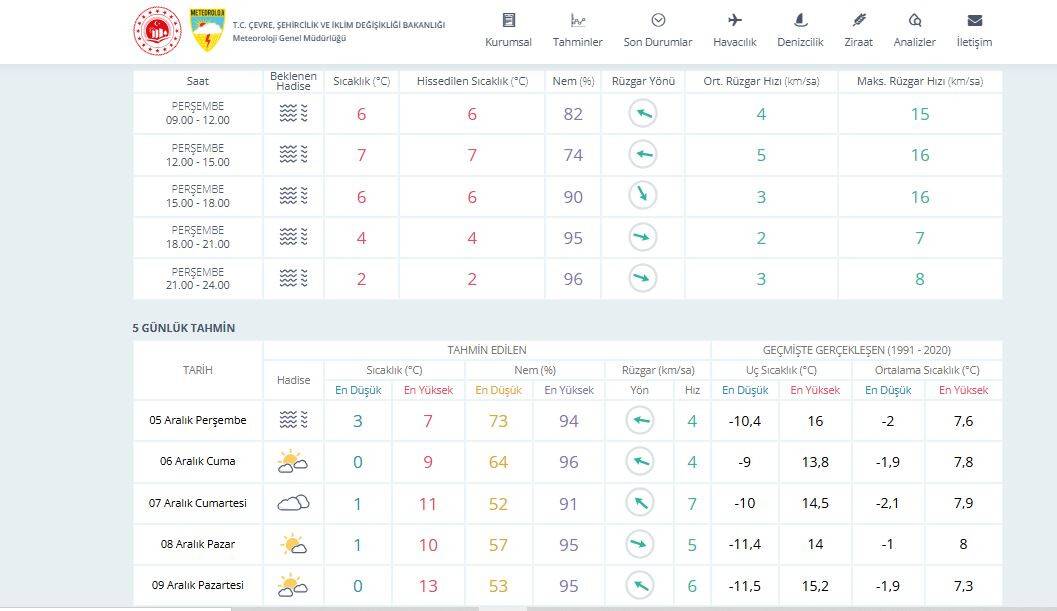1057x611 pixels.
Task: Click the Analizler icon
Action: tap(914, 20)
